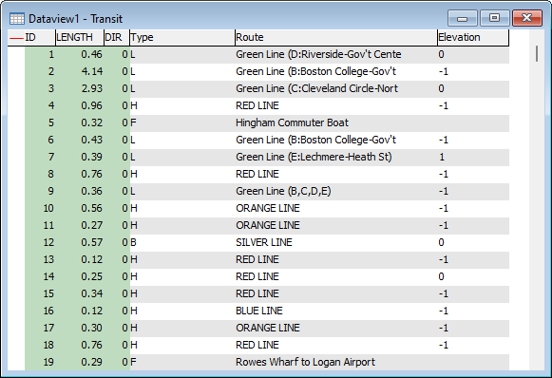Click Green Line D:Riverside route cell

[336, 54]
